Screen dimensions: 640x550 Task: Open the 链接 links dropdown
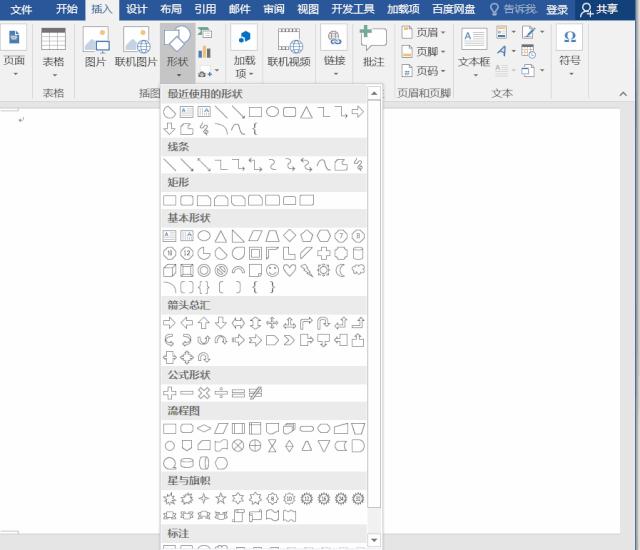point(334,51)
